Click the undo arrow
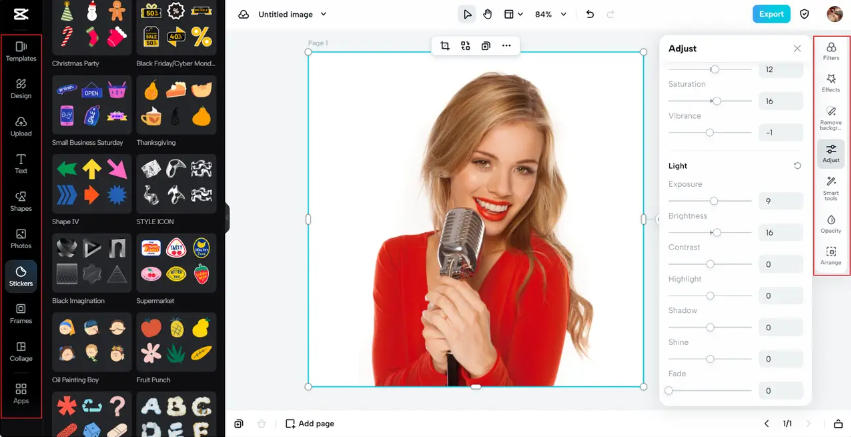Image resolution: width=851 pixels, height=437 pixels. (590, 14)
